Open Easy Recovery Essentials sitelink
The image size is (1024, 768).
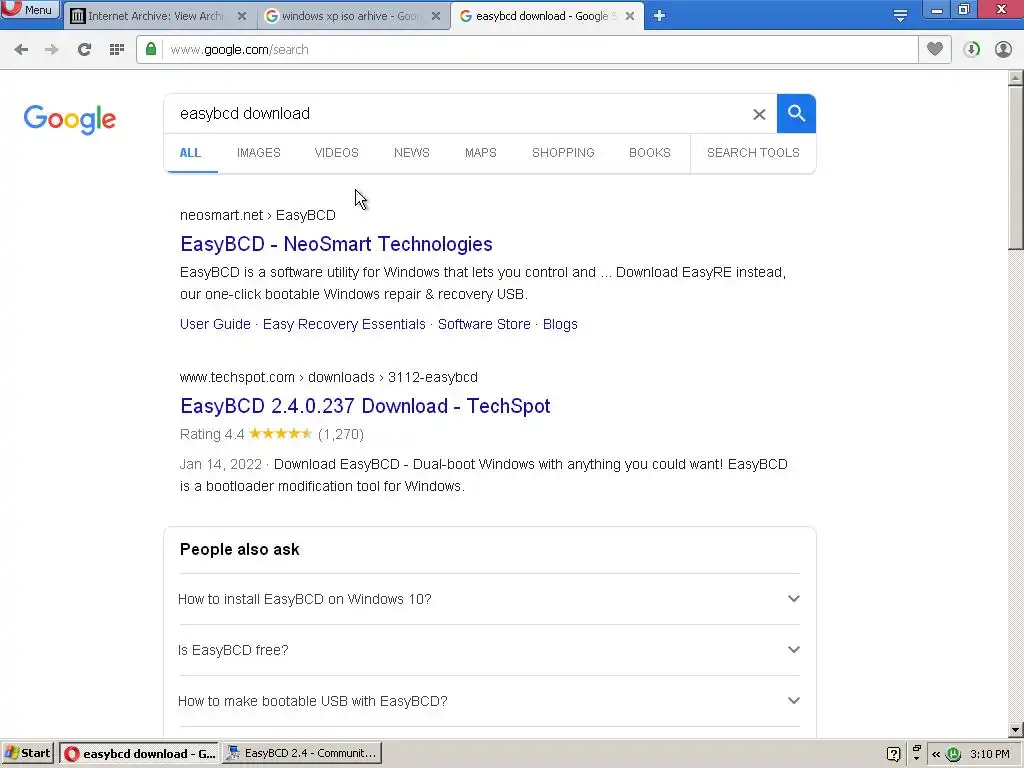(x=344, y=324)
